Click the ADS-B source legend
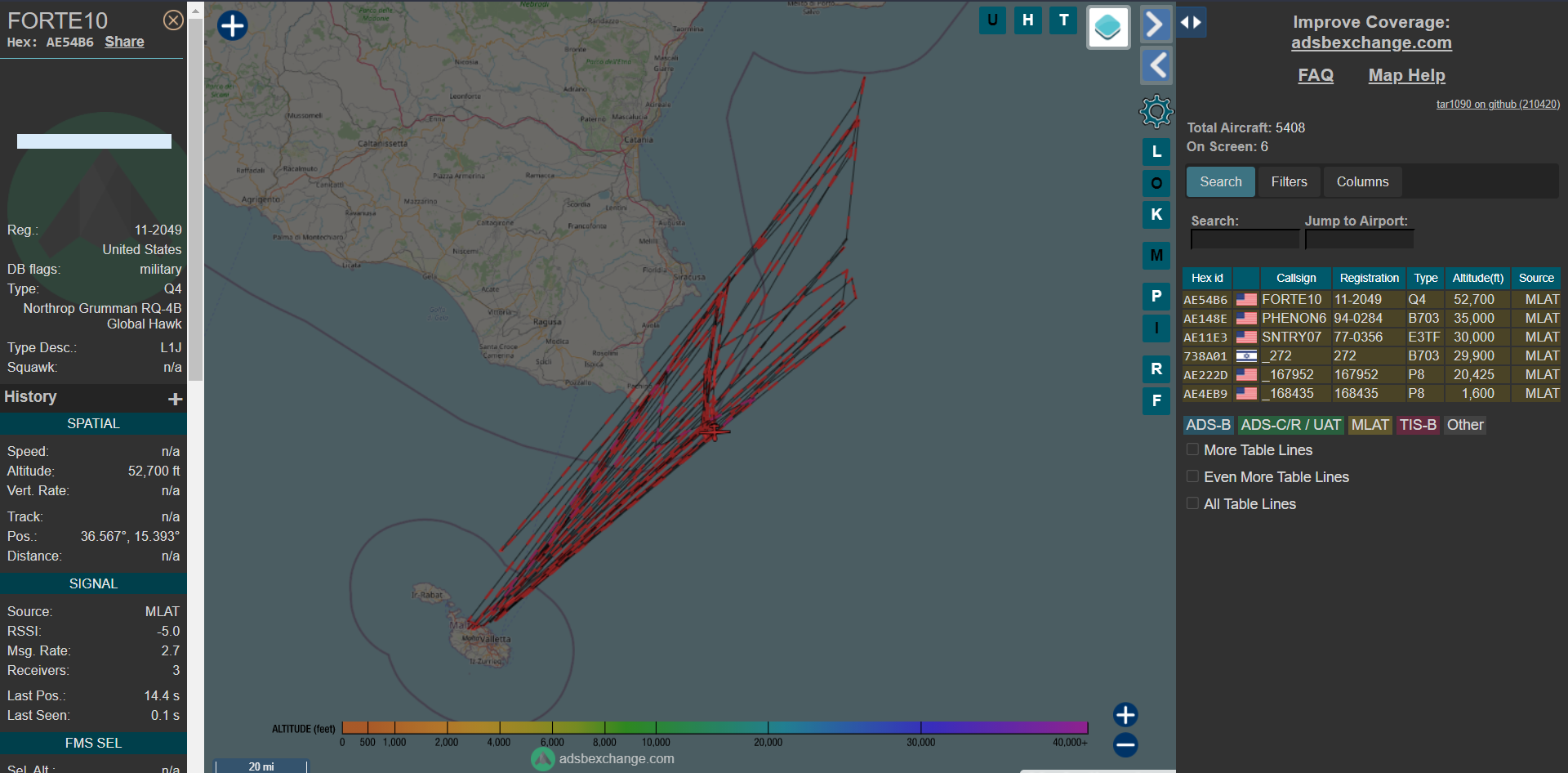This screenshot has width=1568, height=773. [x=1208, y=425]
